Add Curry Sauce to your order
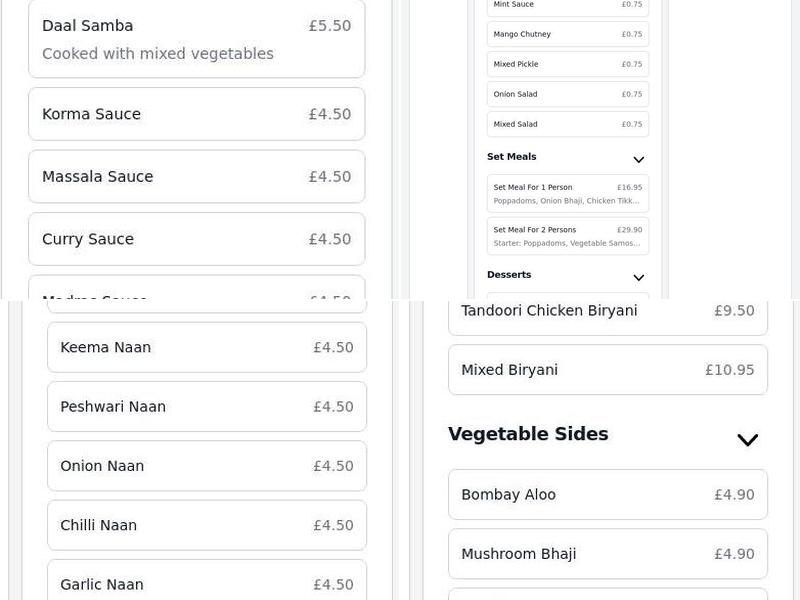Image resolution: width=800 pixels, height=600 pixels. [x=196, y=239]
